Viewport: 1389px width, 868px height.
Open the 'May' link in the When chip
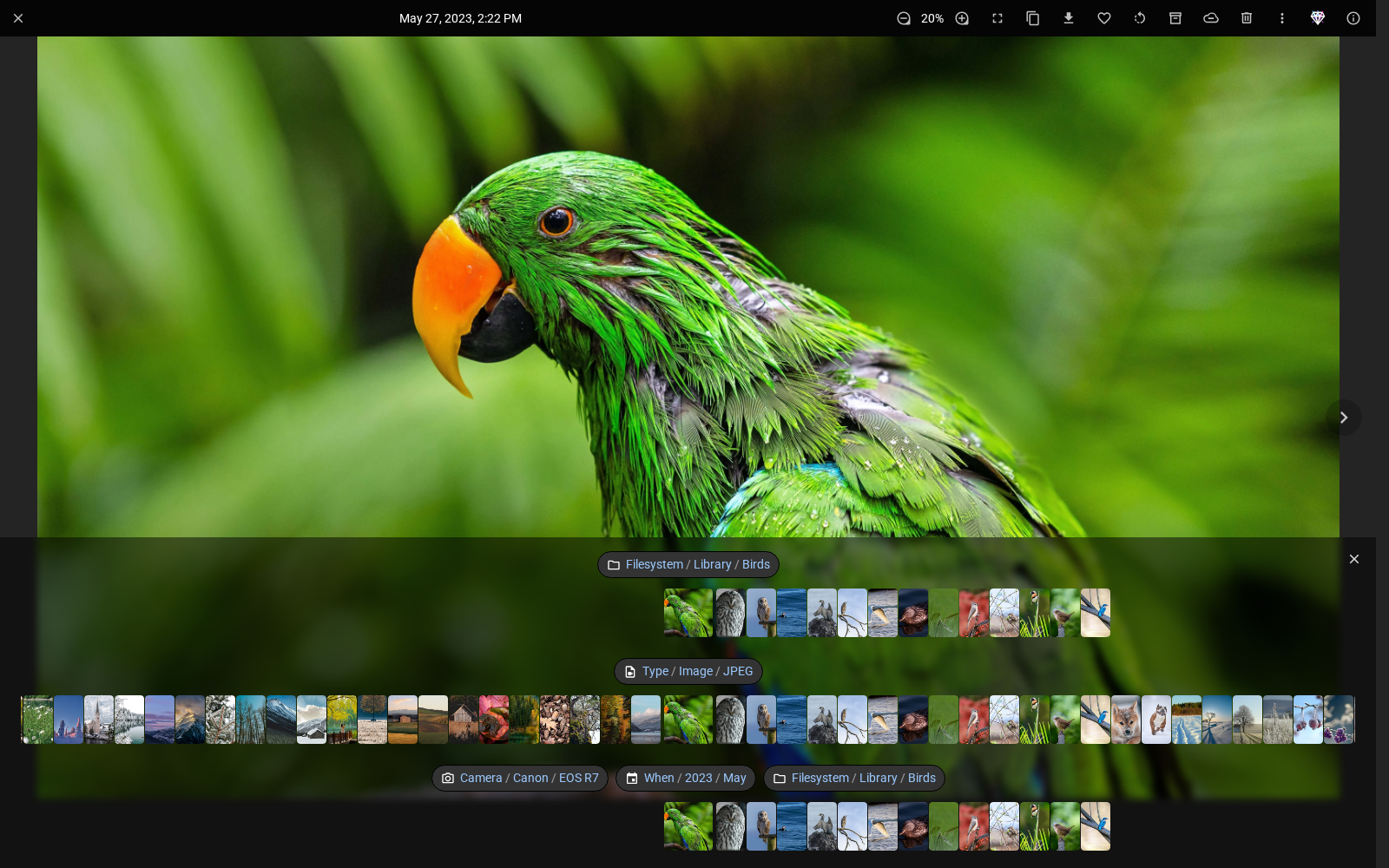click(x=734, y=779)
